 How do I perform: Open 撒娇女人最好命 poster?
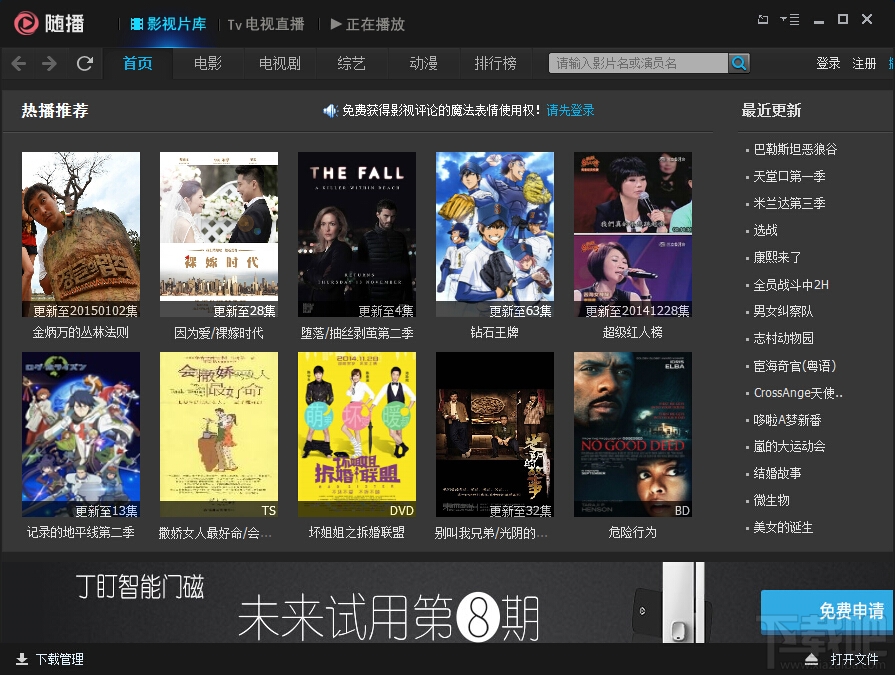219,435
